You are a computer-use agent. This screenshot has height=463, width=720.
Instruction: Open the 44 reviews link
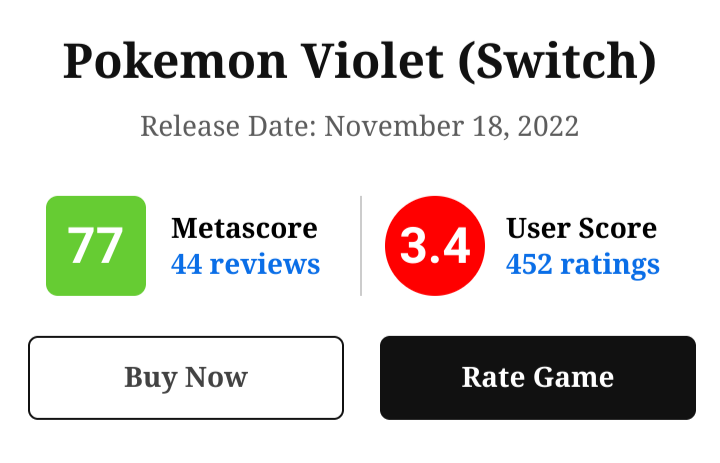pyautogui.click(x=245, y=264)
